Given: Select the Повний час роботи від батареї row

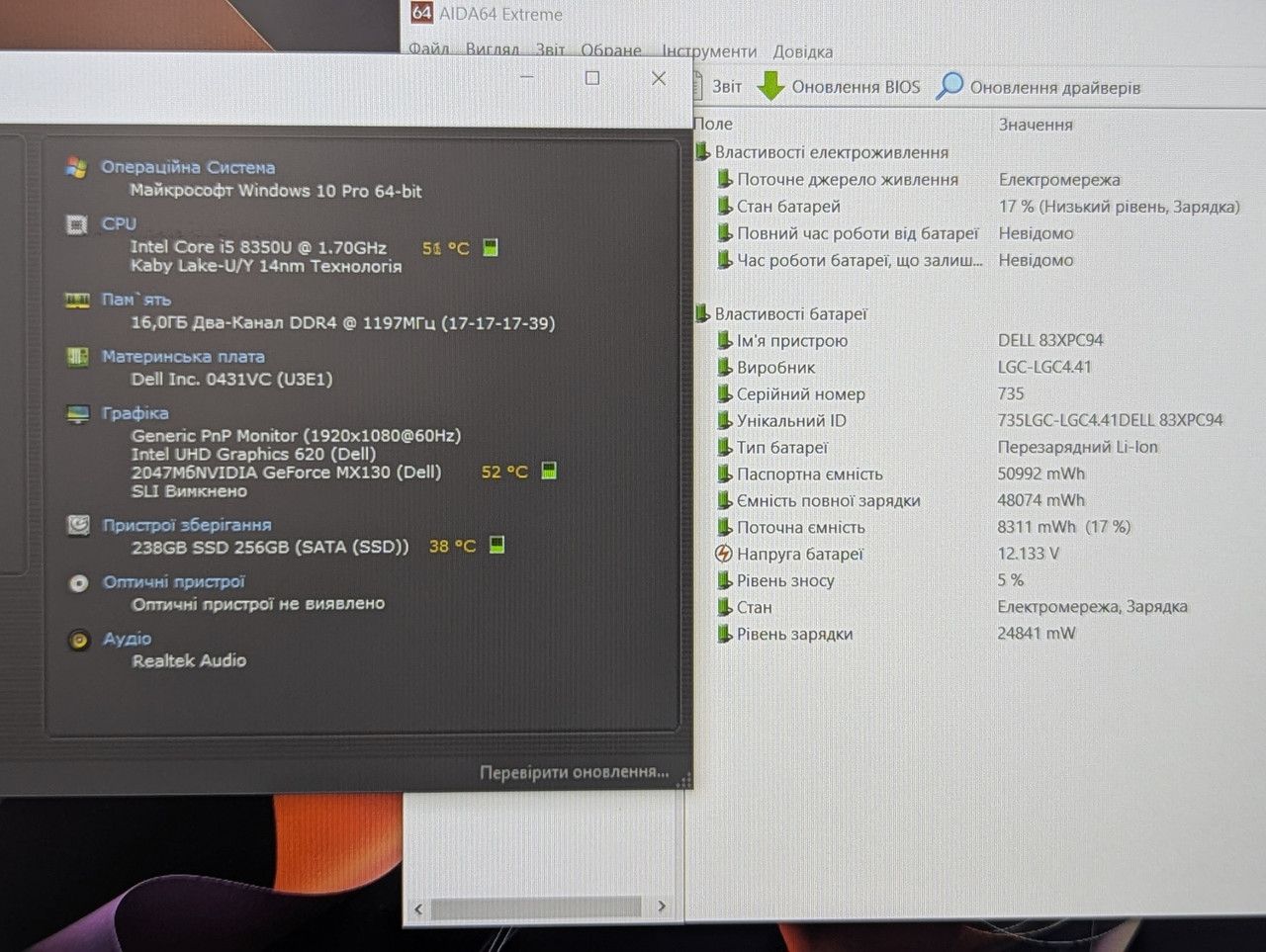Looking at the screenshot, I should (x=896, y=233).
